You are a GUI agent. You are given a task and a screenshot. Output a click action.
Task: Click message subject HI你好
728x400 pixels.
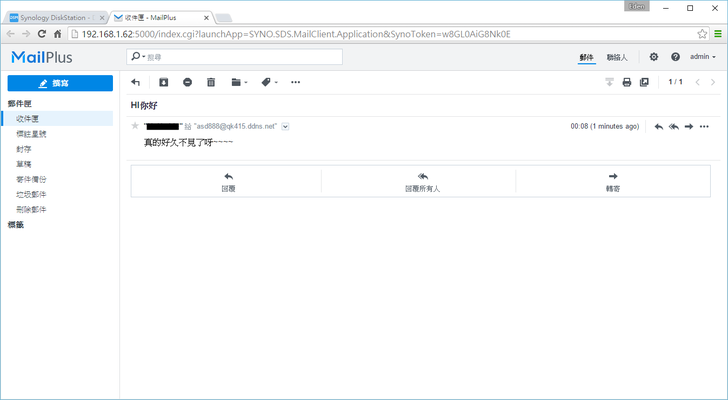pyautogui.click(x=144, y=105)
